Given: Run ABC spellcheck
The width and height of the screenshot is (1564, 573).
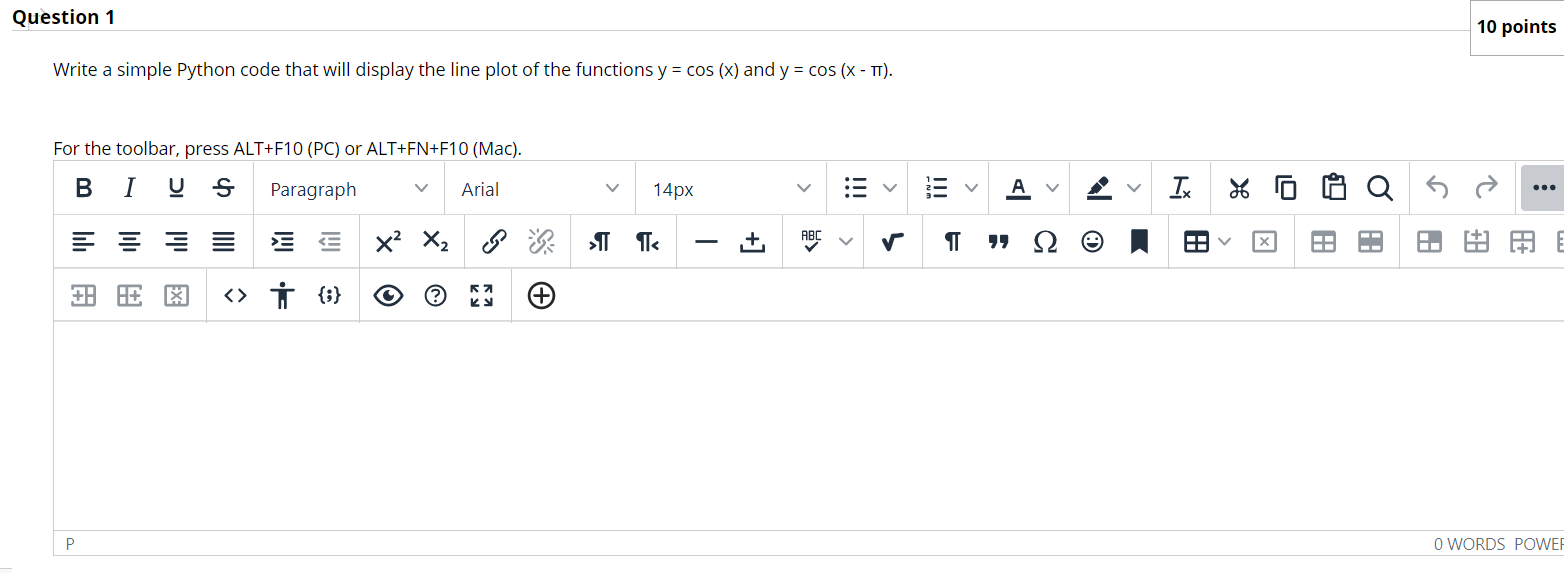Looking at the screenshot, I should [x=811, y=242].
